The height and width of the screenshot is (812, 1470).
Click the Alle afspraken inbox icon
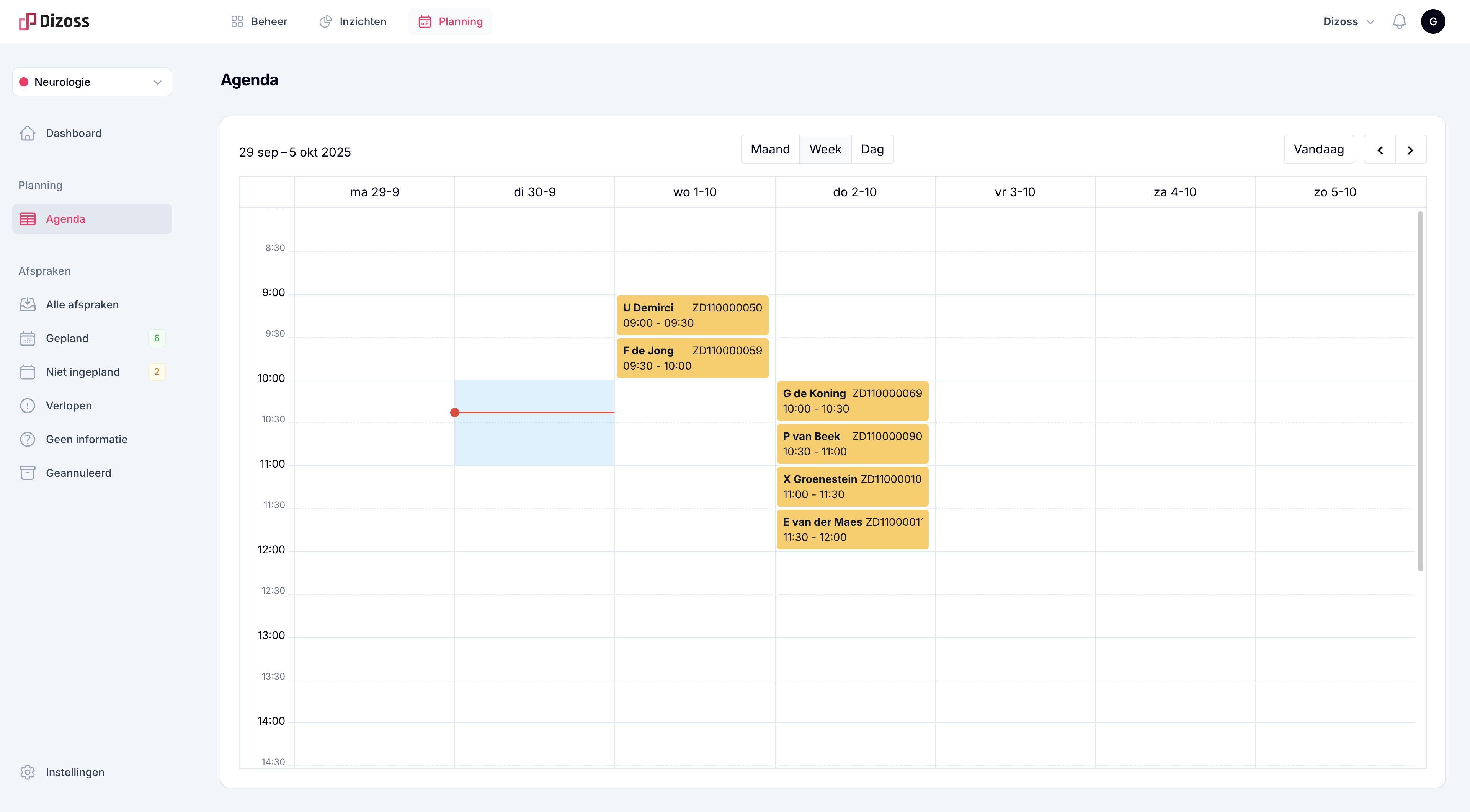(28, 305)
